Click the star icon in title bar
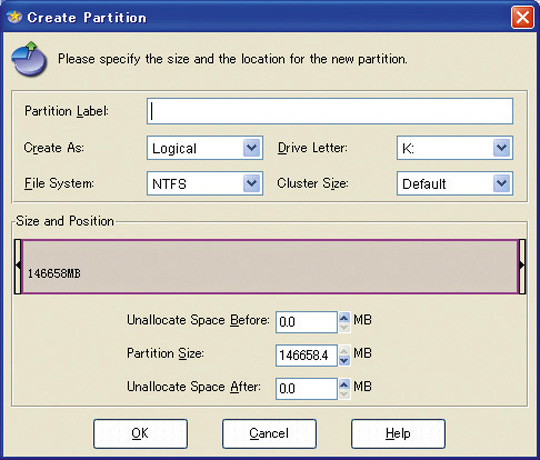 [14, 17]
